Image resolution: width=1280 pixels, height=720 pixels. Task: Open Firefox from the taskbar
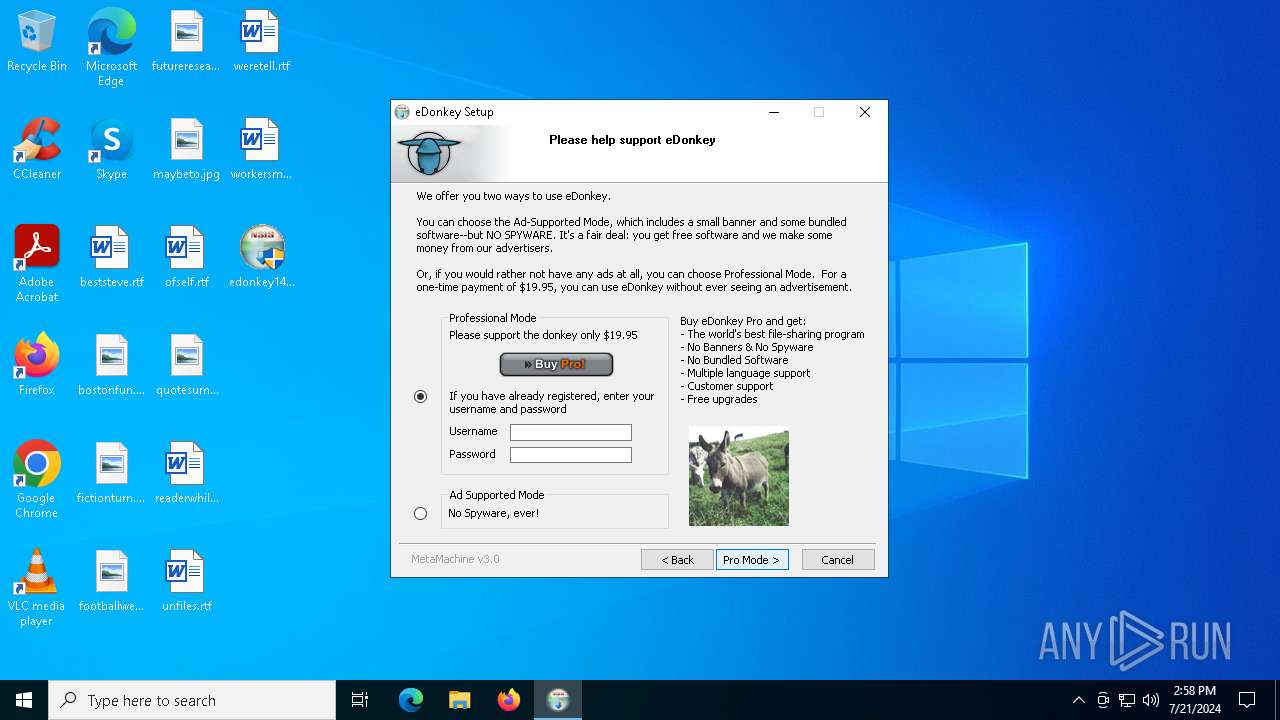click(x=509, y=700)
